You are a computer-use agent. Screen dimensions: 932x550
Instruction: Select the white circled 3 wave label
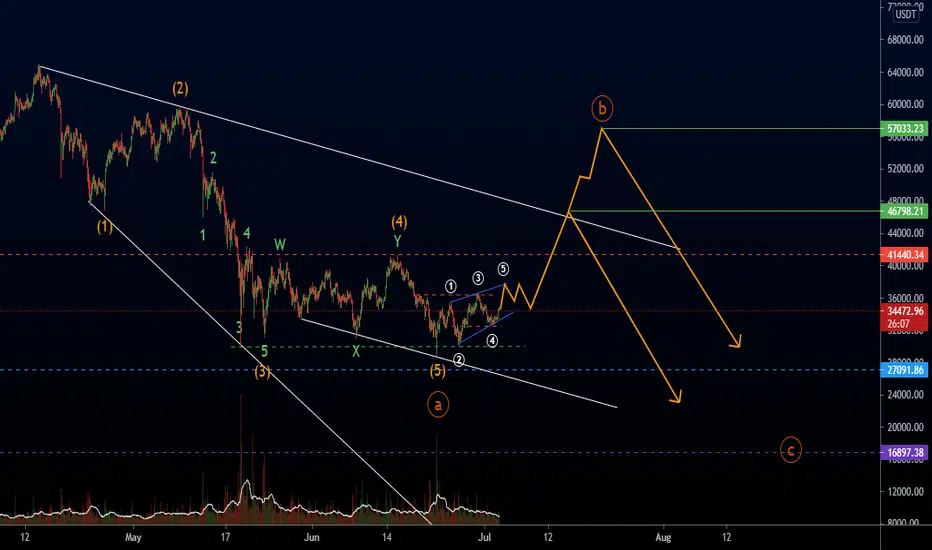tap(478, 278)
